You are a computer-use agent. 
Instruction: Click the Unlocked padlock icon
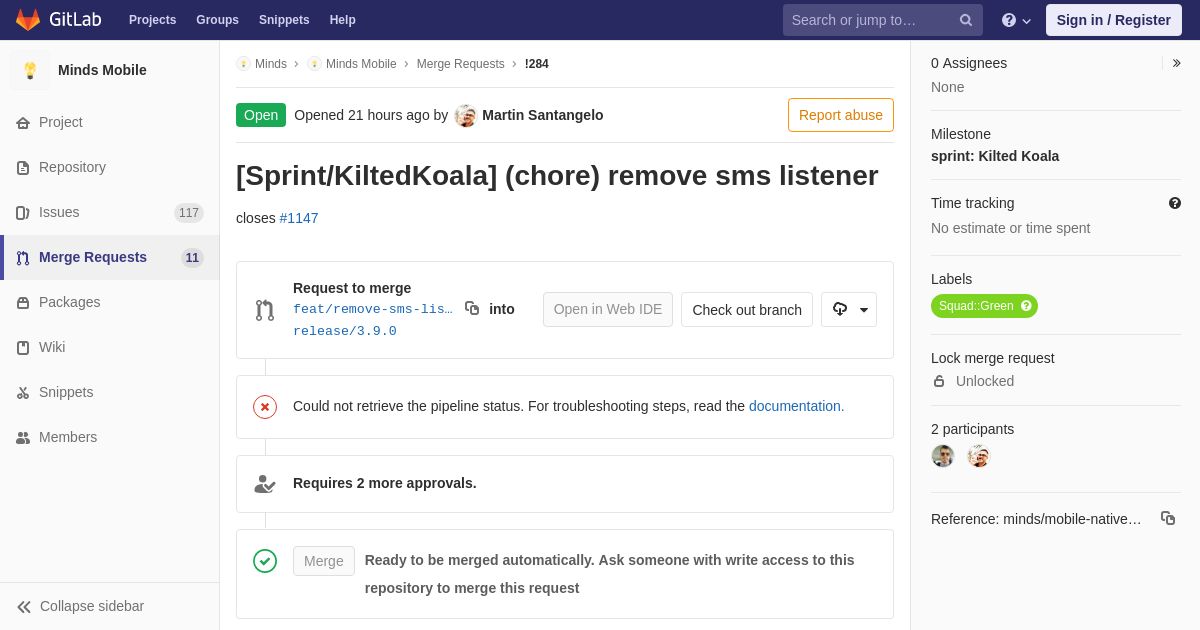(939, 381)
